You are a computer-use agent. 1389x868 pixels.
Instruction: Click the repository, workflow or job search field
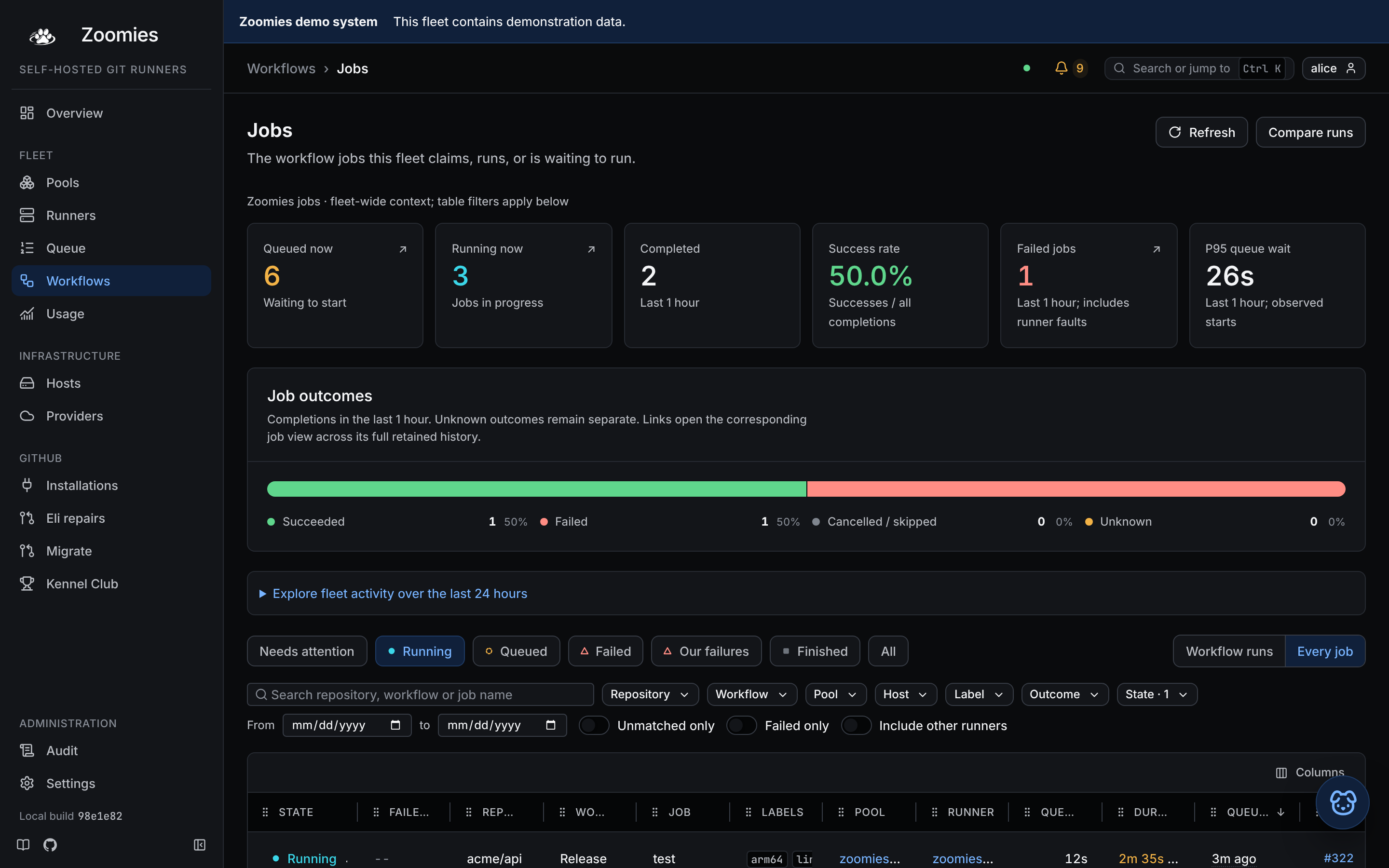pos(420,694)
